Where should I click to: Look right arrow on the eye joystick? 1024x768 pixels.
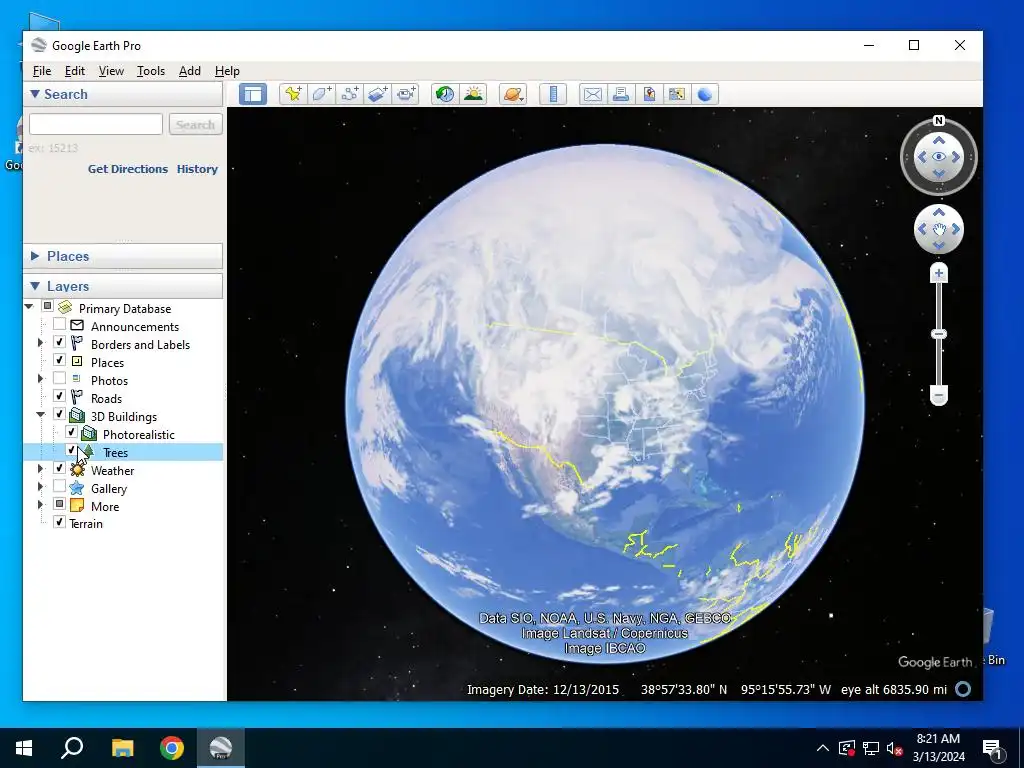pyautogui.click(x=956, y=157)
